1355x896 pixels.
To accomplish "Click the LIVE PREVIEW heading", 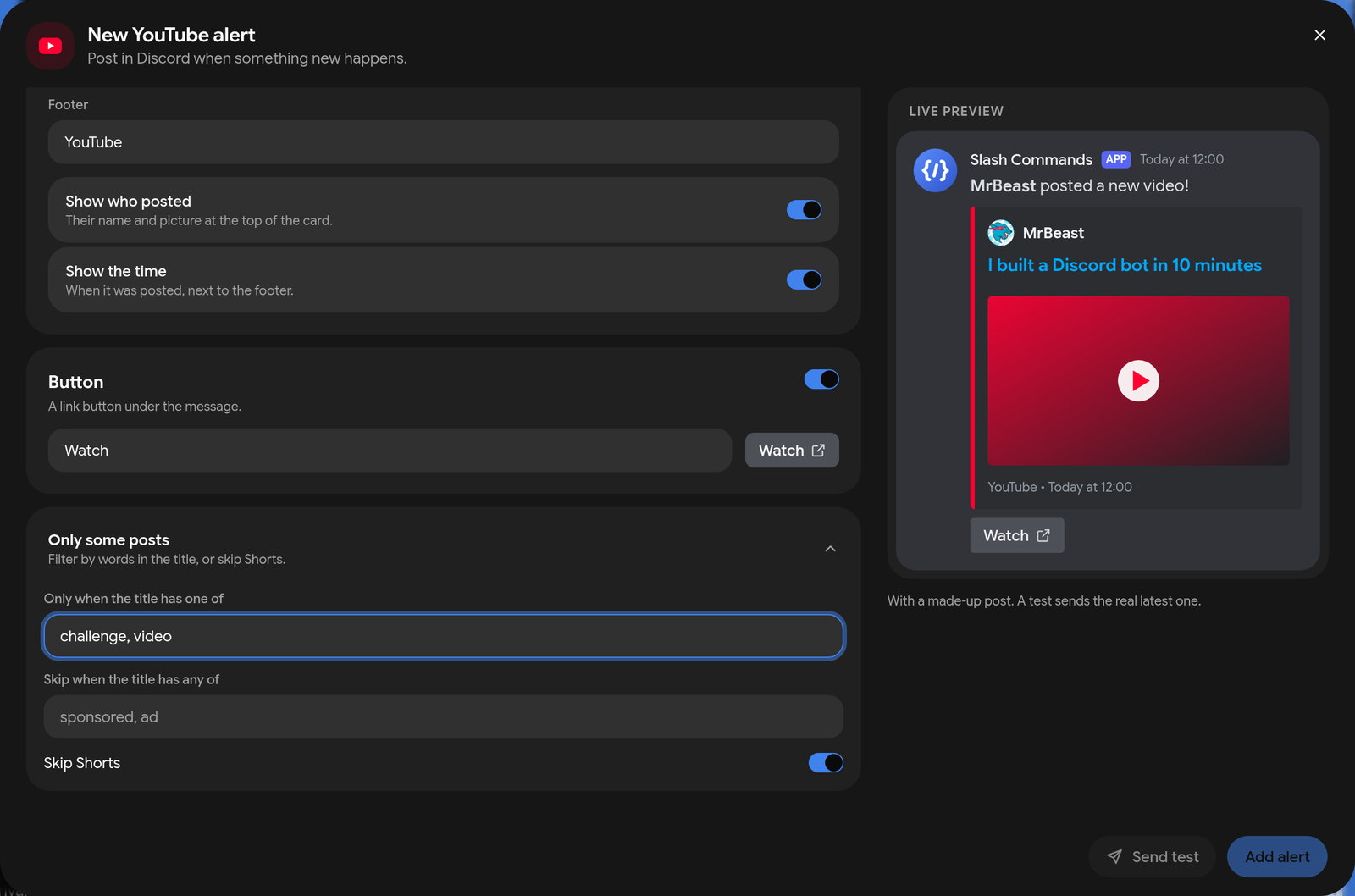I will pyautogui.click(x=956, y=111).
